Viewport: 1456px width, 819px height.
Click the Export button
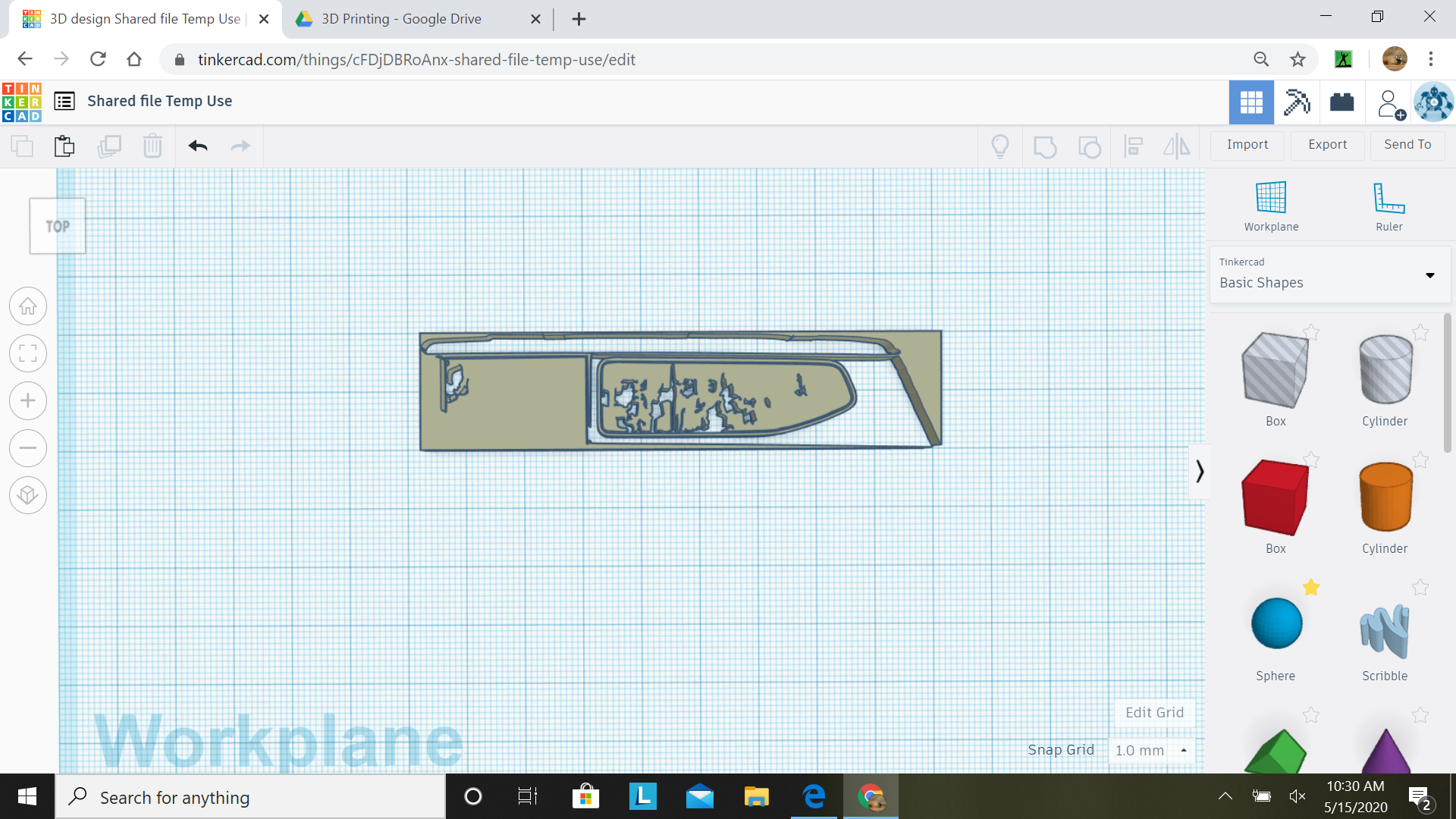click(1327, 144)
